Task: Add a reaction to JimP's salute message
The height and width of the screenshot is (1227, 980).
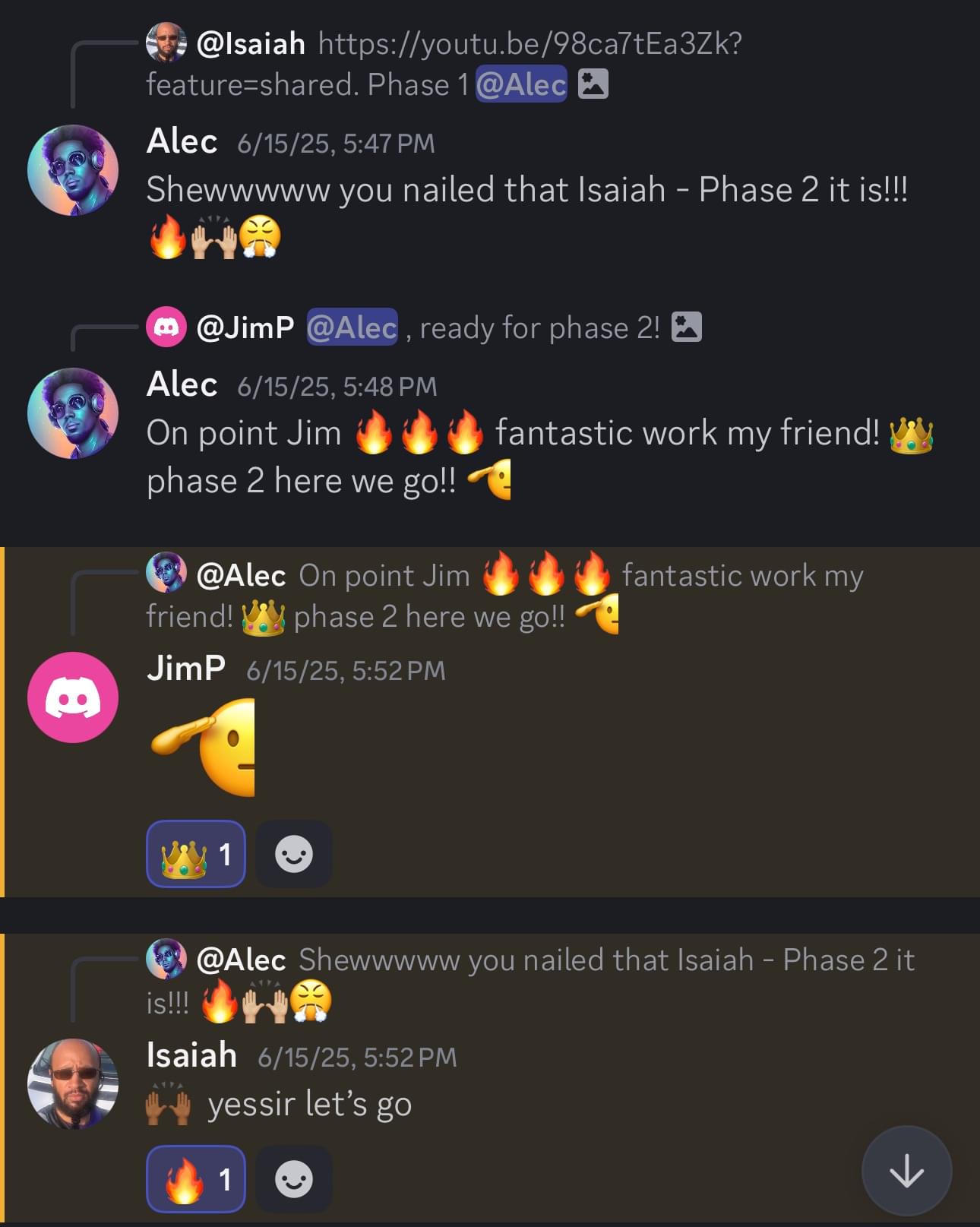Action: click(x=293, y=854)
